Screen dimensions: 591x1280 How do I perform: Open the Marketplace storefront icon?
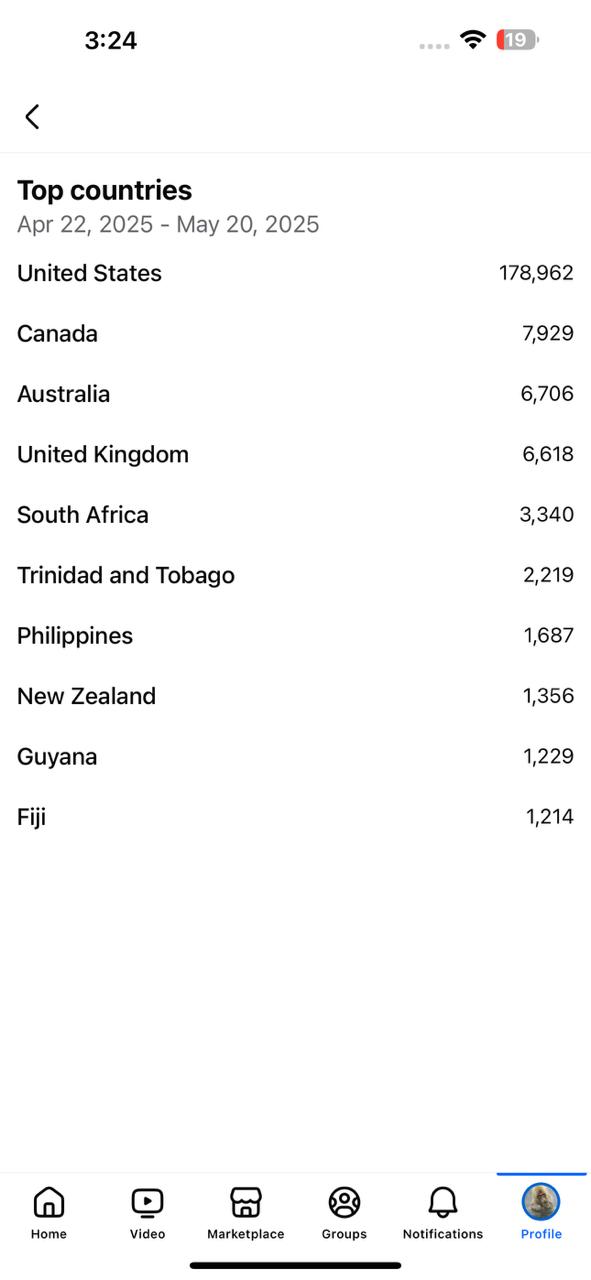(x=245, y=1201)
